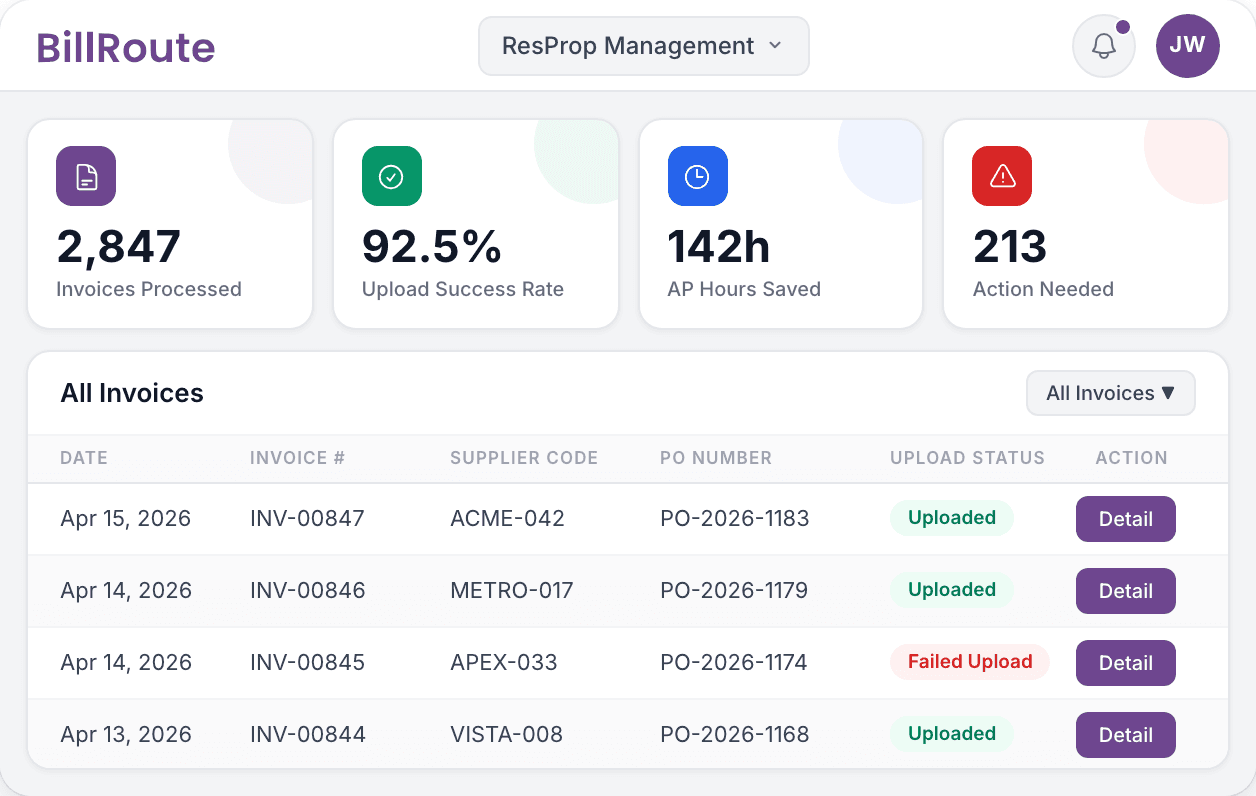Open the Invoices Processed document icon
This screenshot has width=1256, height=796.
coord(85,176)
